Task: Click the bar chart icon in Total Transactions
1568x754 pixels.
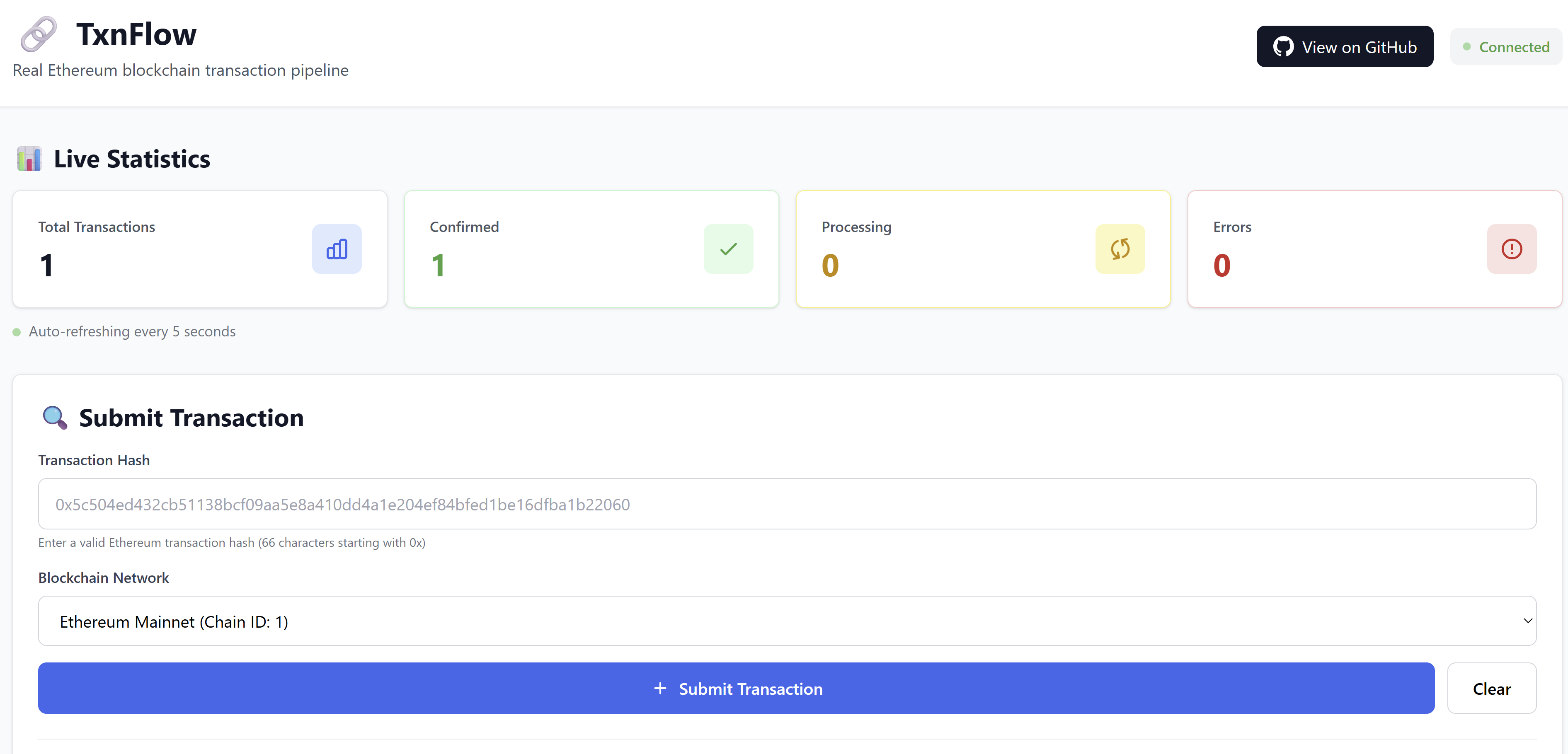Action: coord(337,249)
